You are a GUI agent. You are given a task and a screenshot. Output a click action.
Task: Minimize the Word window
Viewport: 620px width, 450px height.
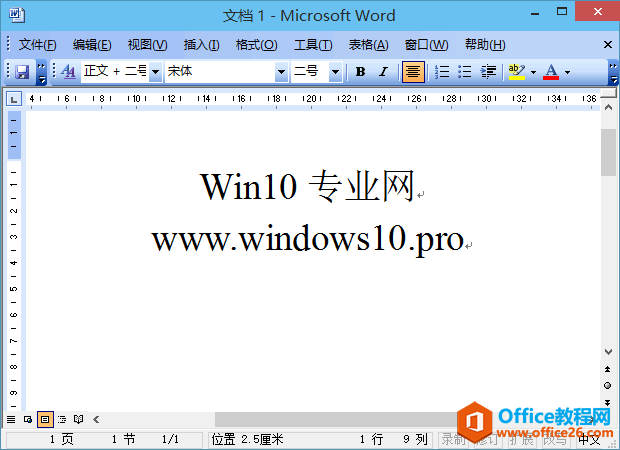coord(535,14)
